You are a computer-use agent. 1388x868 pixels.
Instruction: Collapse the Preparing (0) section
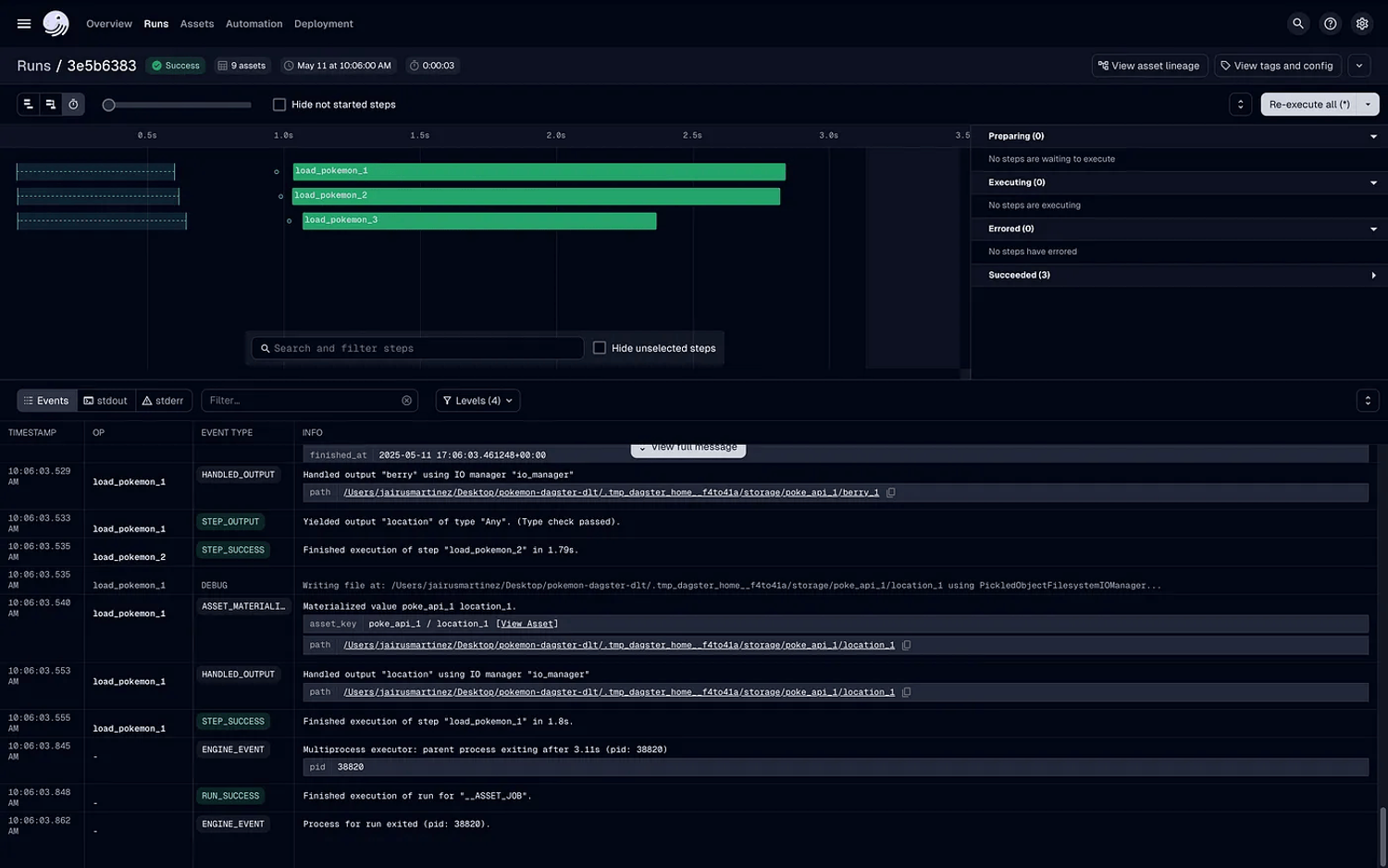pyautogui.click(x=1373, y=136)
